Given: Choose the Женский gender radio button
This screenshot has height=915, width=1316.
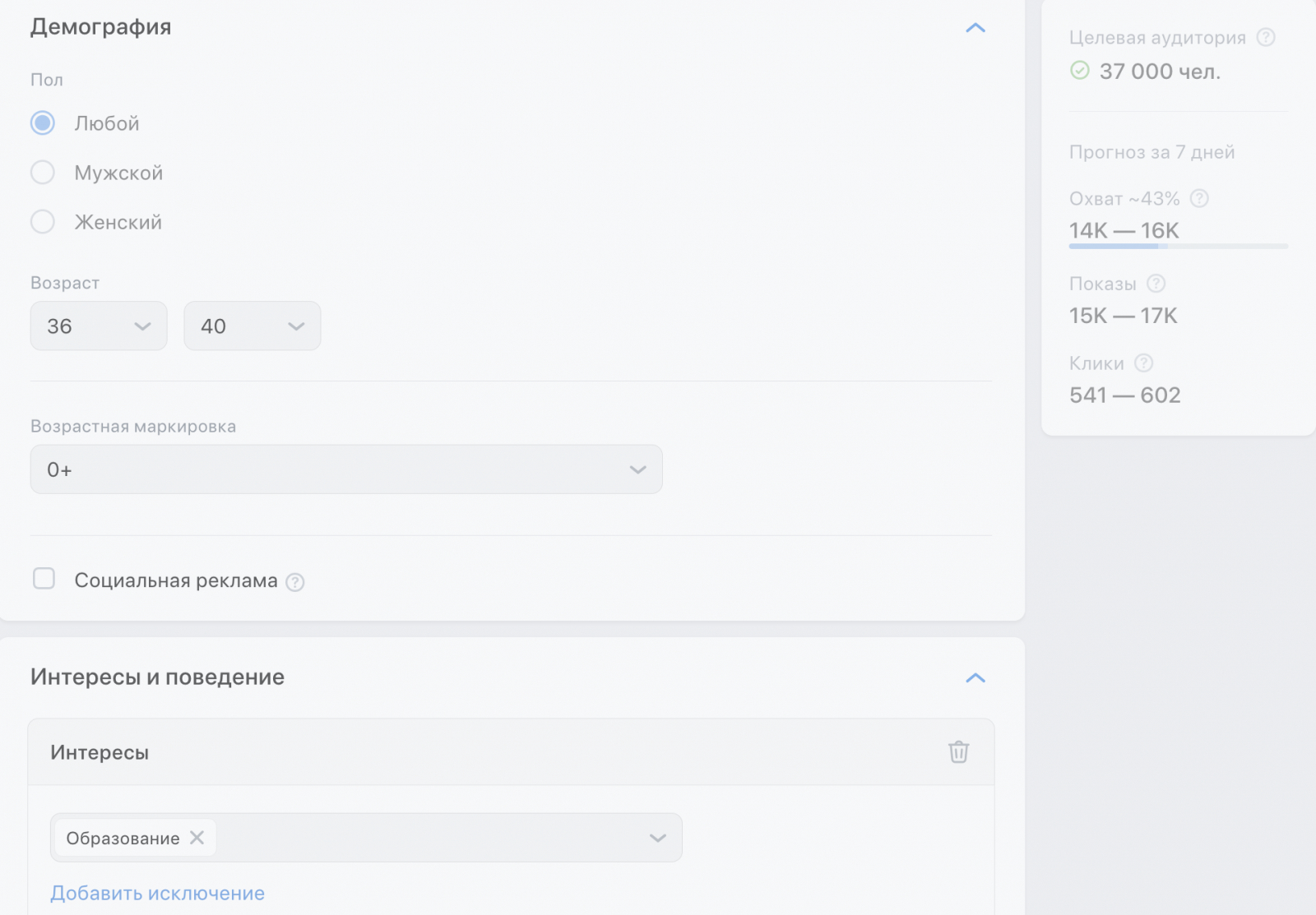Looking at the screenshot, I should pyautogui.click(x=43, y=222).
